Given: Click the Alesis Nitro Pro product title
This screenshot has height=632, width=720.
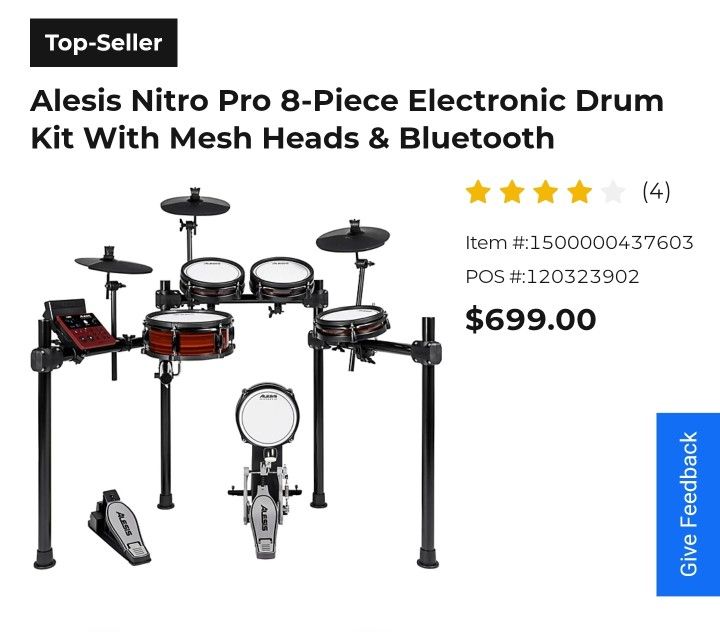Looking at the screenshot, I should click(347, 119).
